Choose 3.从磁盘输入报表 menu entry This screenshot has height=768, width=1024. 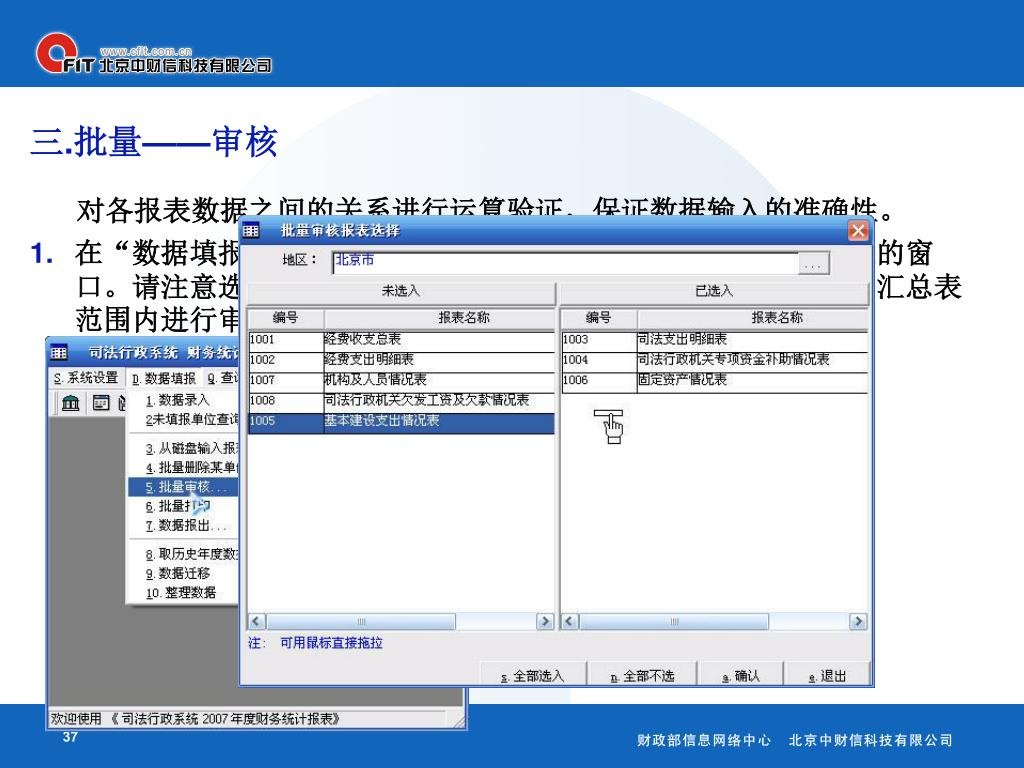183,449
